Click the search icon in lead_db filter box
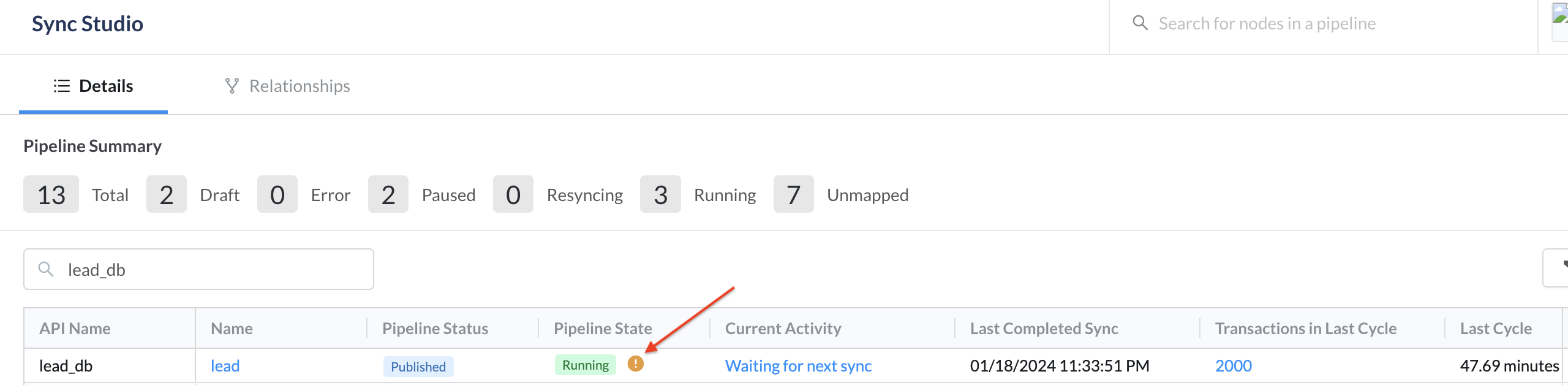Viewport: 1568px width, 385px height. coord(46,269)
